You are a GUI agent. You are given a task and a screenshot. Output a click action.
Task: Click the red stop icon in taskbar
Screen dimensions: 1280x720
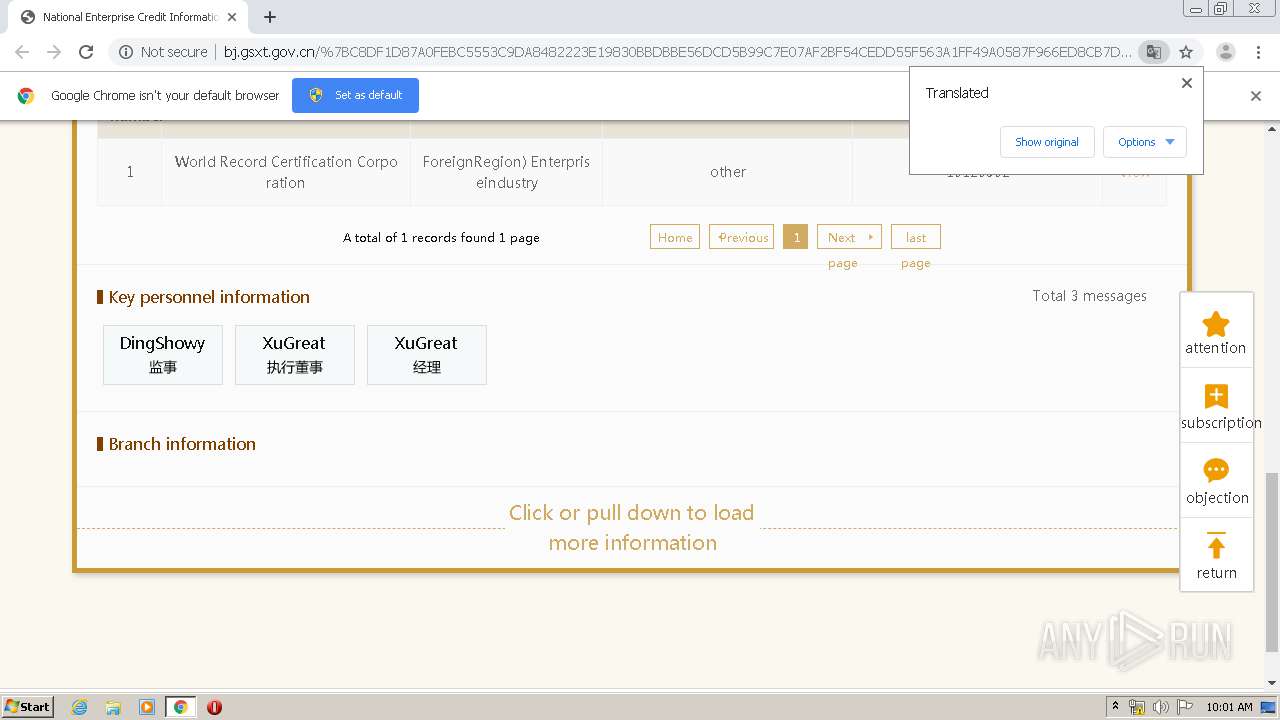click(x=214, y=707)
